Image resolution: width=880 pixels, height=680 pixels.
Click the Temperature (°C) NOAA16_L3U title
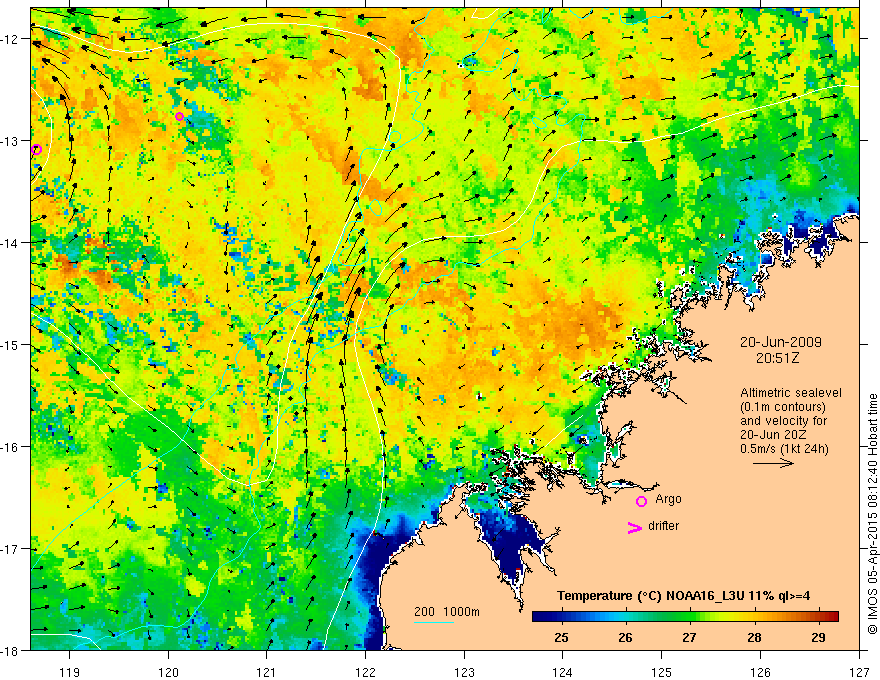coord(684,596)
